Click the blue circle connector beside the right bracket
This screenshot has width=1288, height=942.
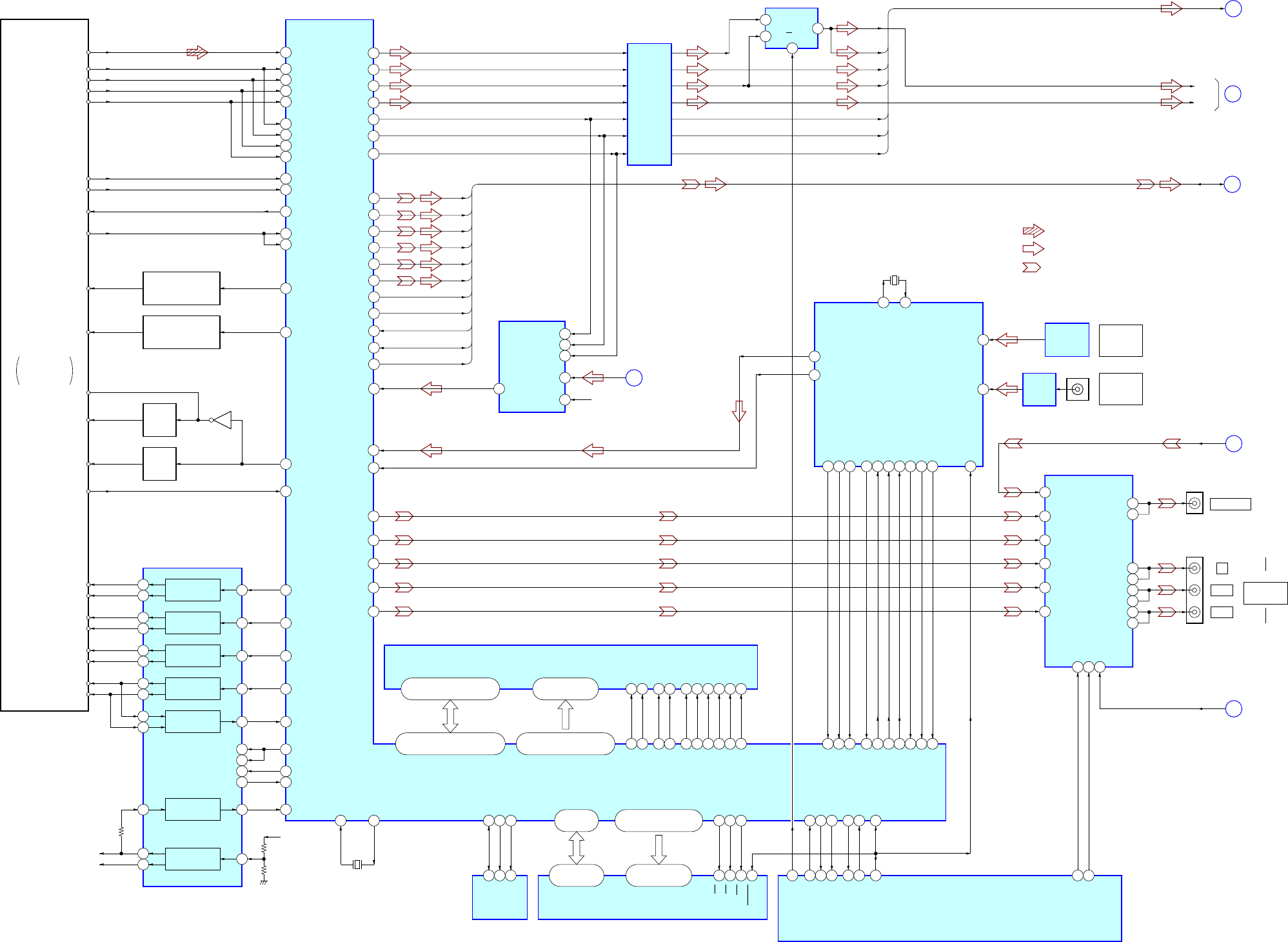coord(1233,94)
